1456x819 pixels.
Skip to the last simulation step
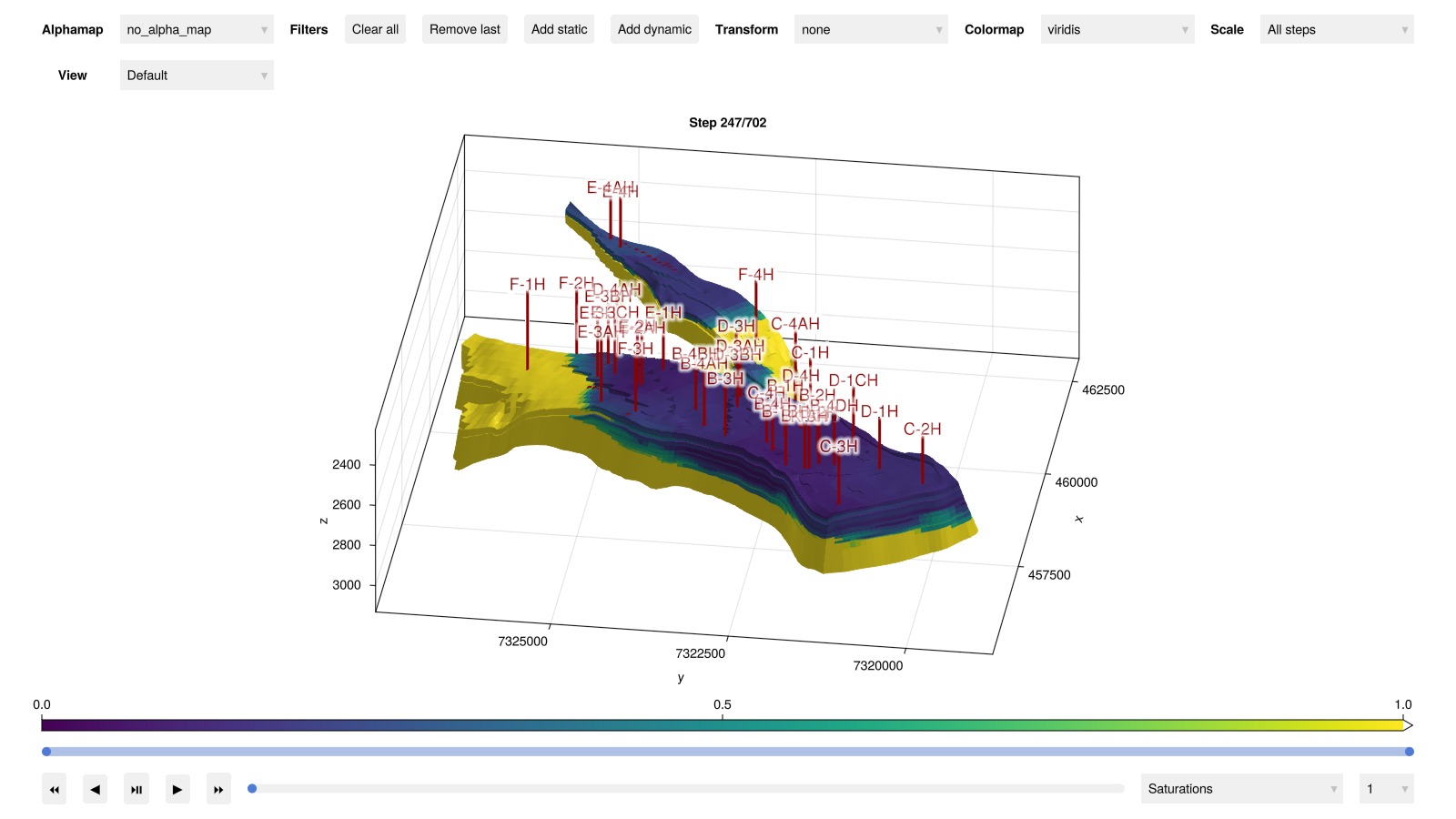click(x=218, y=789)
